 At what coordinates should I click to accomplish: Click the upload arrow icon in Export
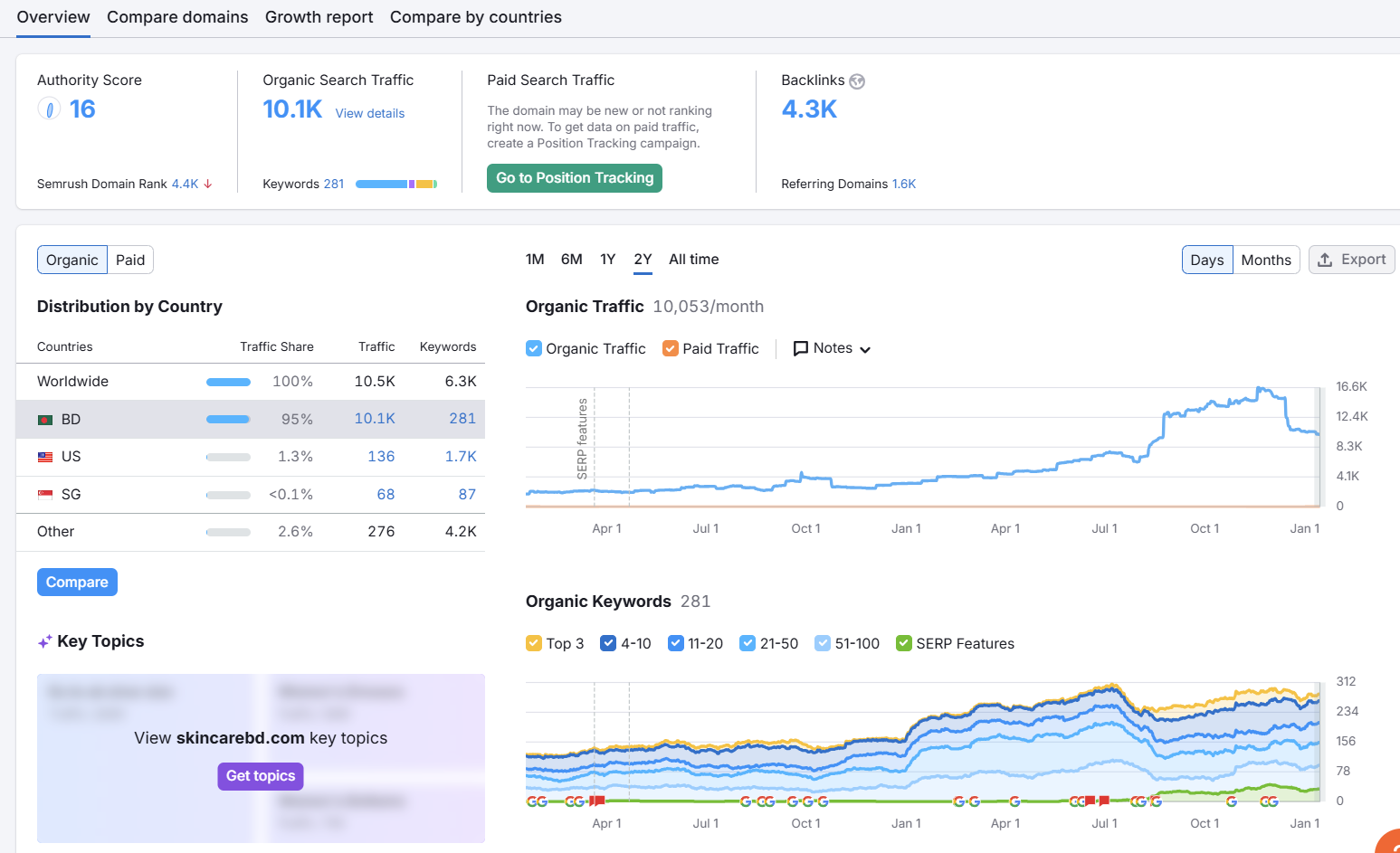1325,260
